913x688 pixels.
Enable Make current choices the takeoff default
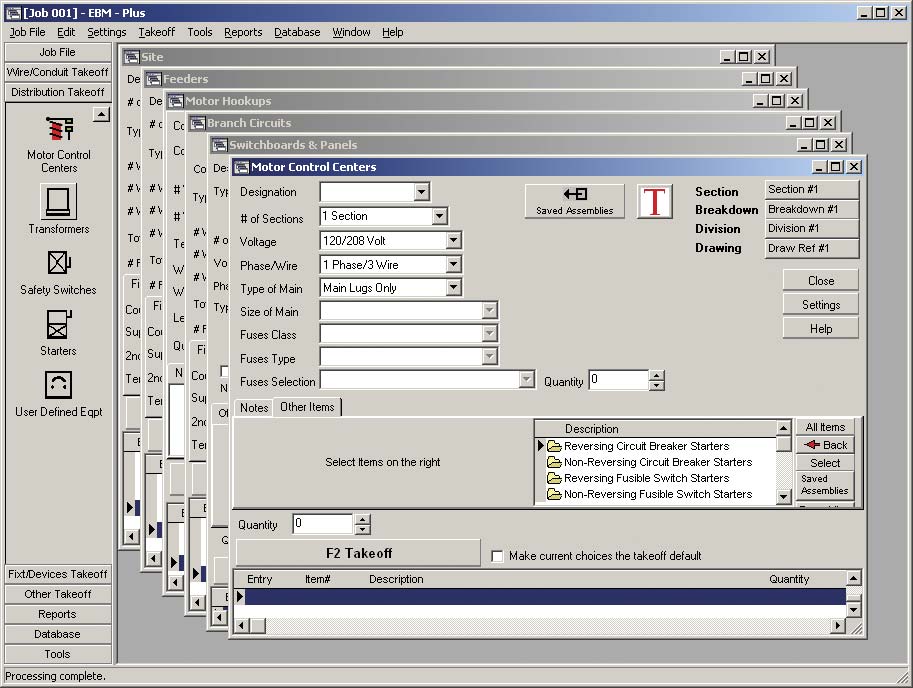(498, 556)
